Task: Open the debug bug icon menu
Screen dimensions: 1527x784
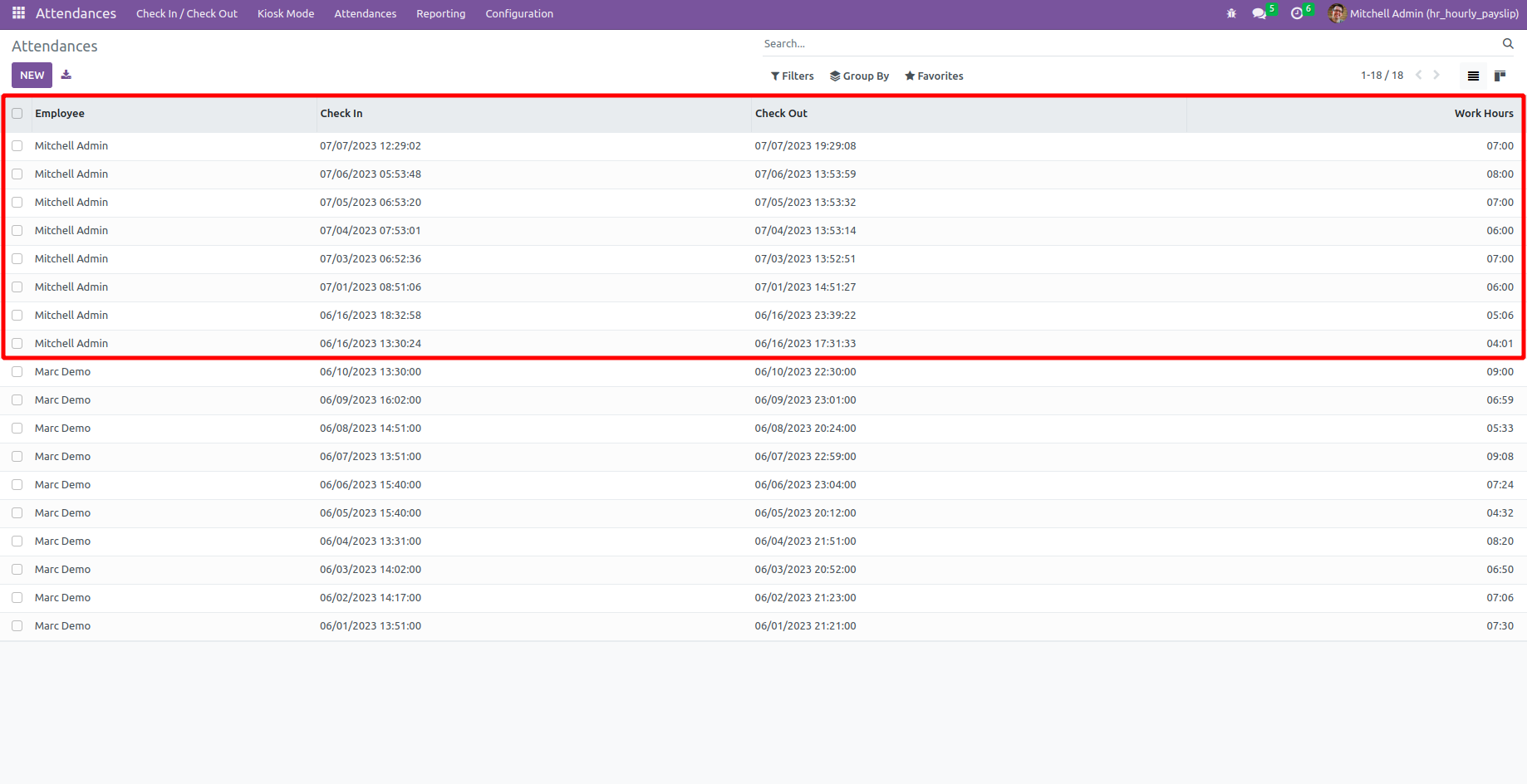Action: 1231,13
